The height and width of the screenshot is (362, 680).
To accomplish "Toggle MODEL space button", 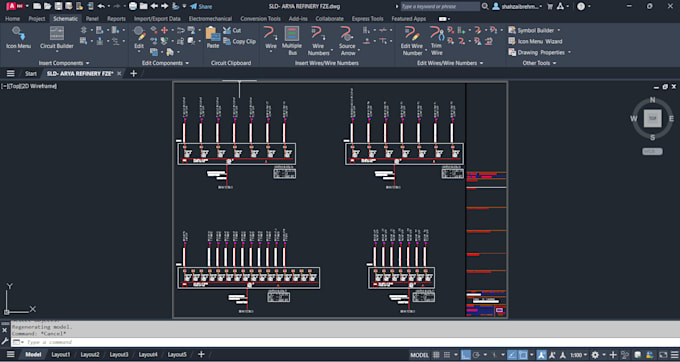I will tap(419, 355).
